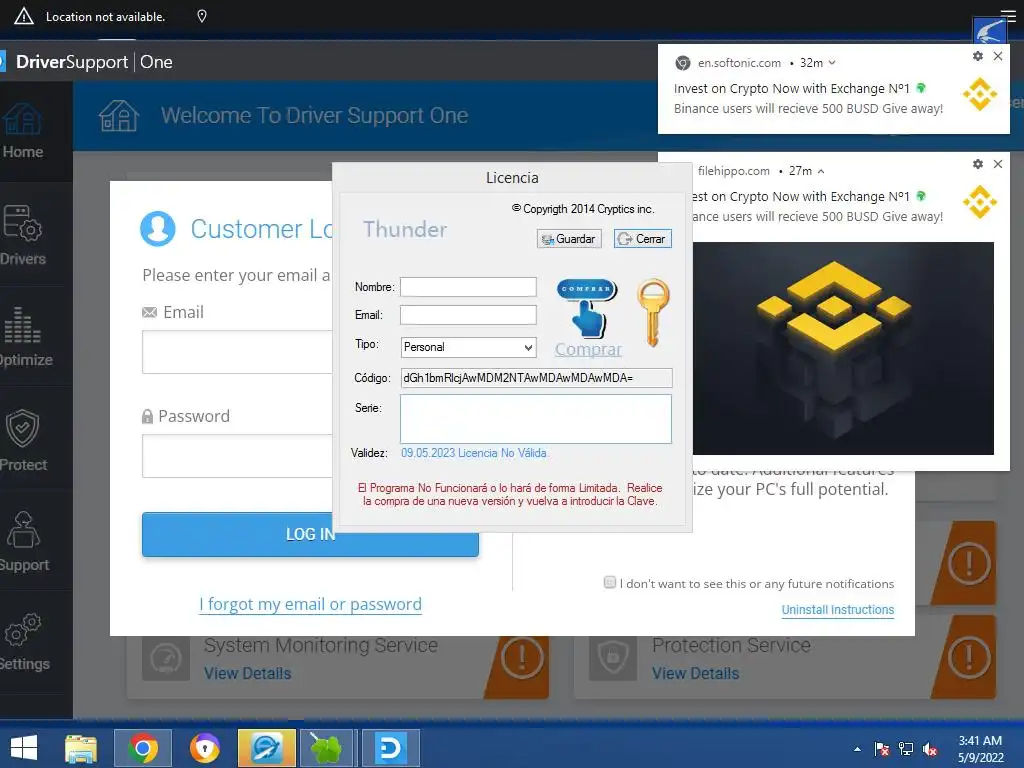Show hidden system tray icons
The image size is (1024, 768).
click(857, 749)
